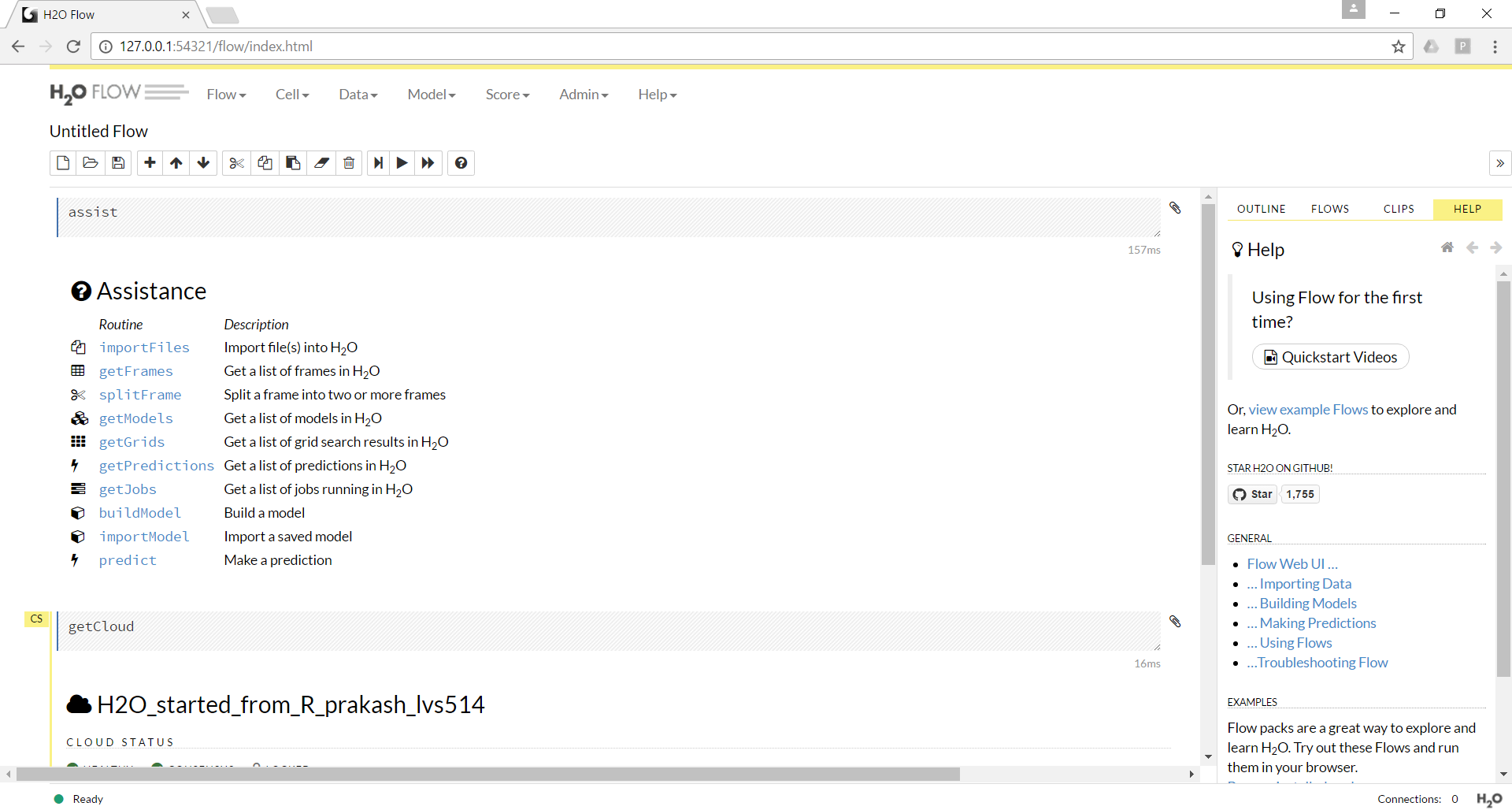Go to Help home icon

(x=1447, y=247)
